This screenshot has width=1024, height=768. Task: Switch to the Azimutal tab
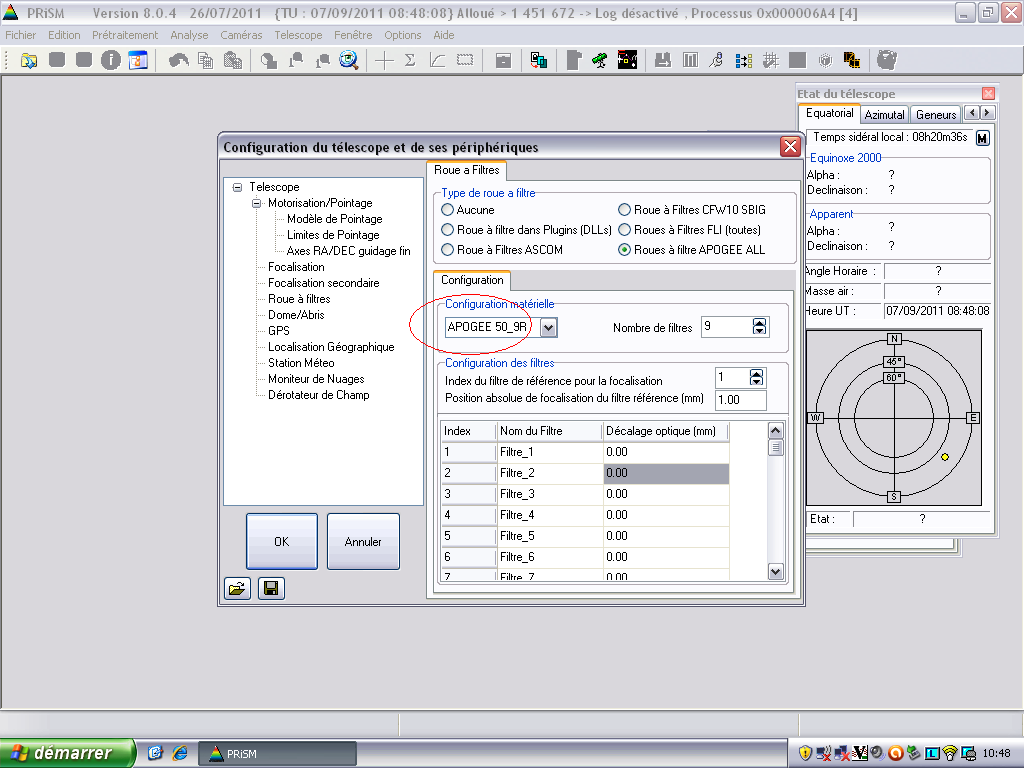point(884,115)
